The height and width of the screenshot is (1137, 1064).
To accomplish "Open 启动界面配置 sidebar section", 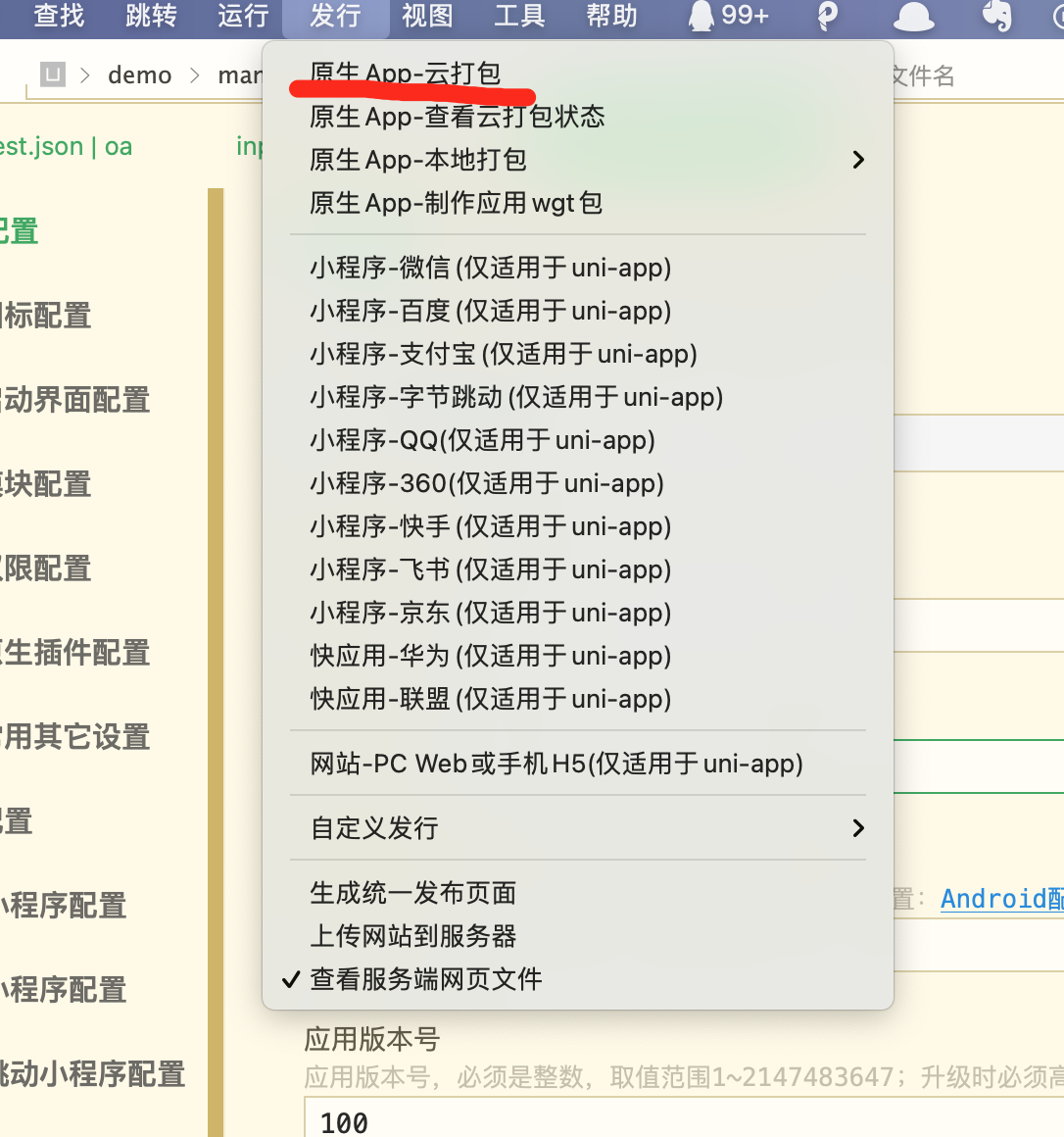I will tap(74, 400).
